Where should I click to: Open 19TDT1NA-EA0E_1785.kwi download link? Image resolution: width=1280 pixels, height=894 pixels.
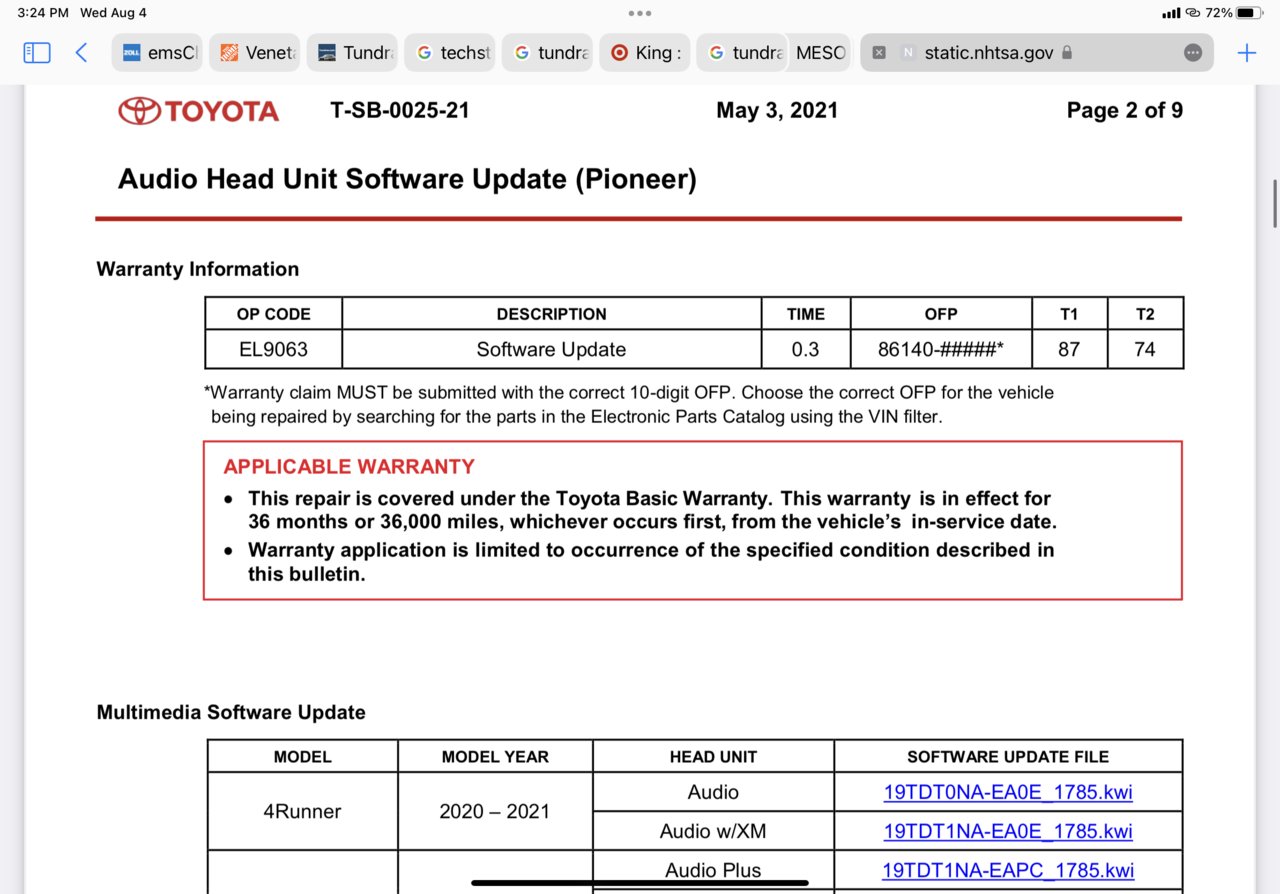point(1008,831)
